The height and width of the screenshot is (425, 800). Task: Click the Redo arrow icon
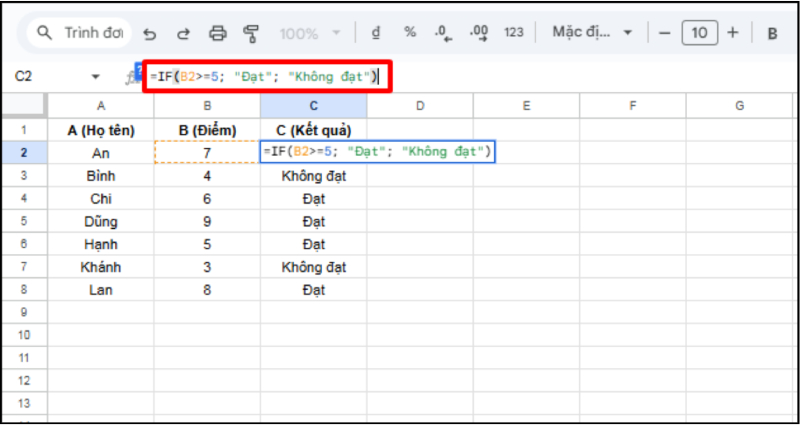(x=183, y=33)
